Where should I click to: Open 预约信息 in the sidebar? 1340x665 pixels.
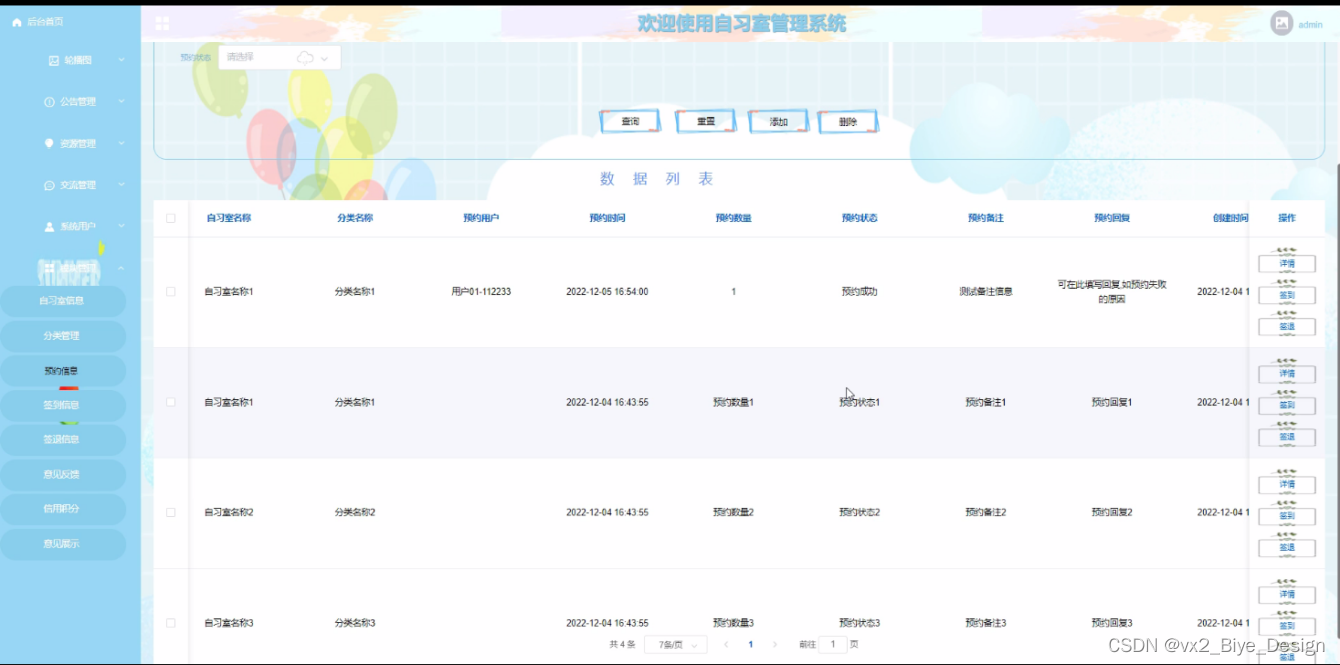tap(62, 371)
